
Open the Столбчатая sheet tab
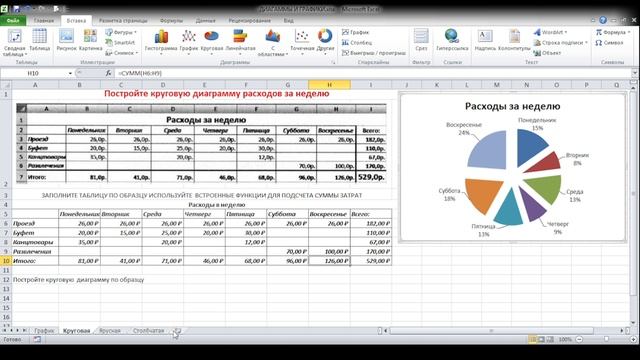[149, 331]
